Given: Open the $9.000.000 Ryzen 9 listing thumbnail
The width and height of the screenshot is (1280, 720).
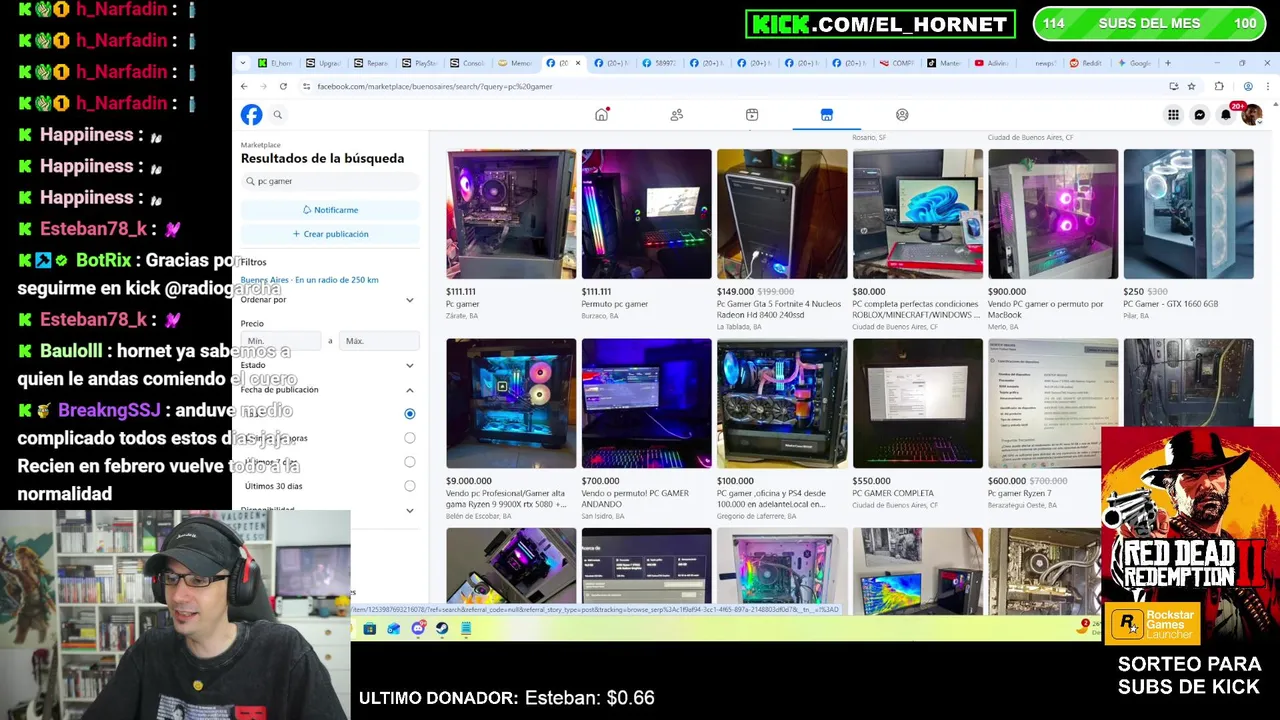Looking at the screenshot, I should [511, 403].
